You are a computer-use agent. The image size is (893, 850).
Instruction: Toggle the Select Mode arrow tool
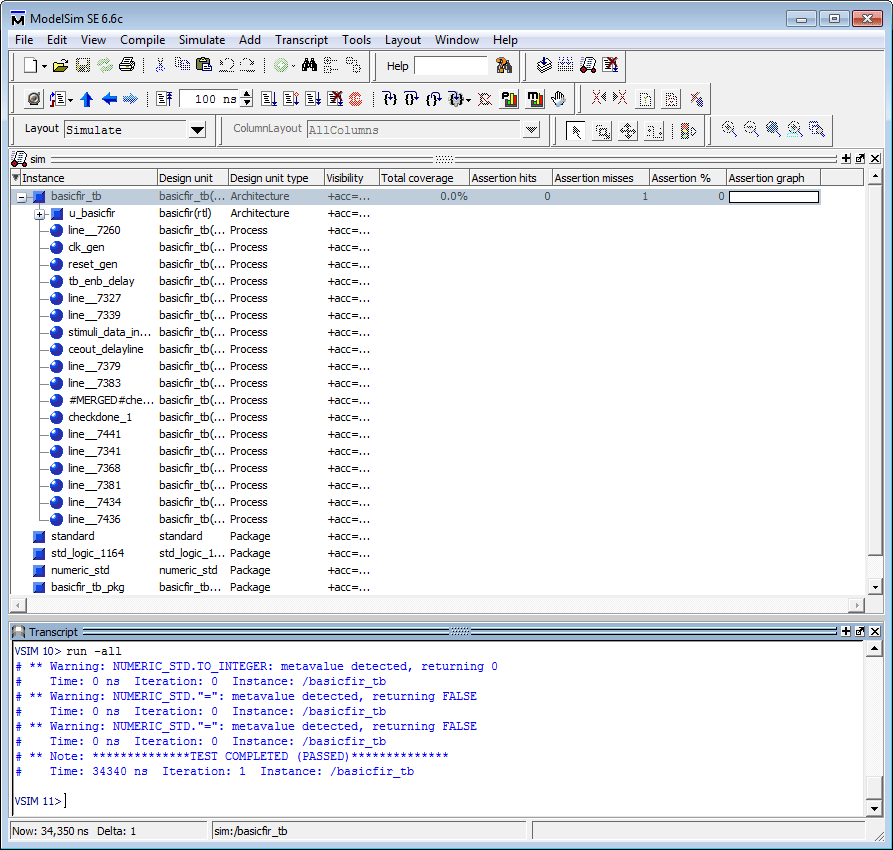point(576,130)
